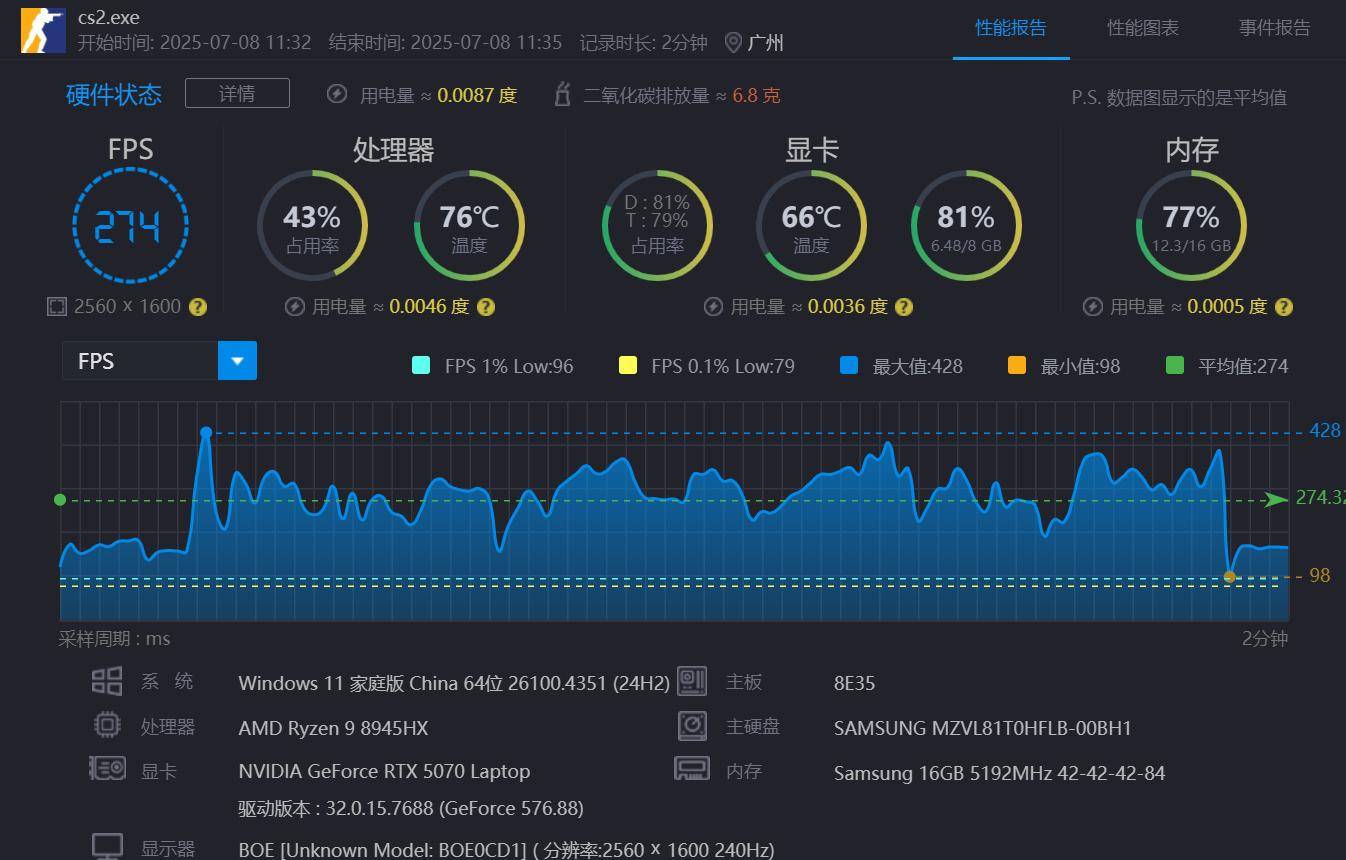Click the 最大值 428 blue color swatch

pyautogui.click(x=849, y=365)
